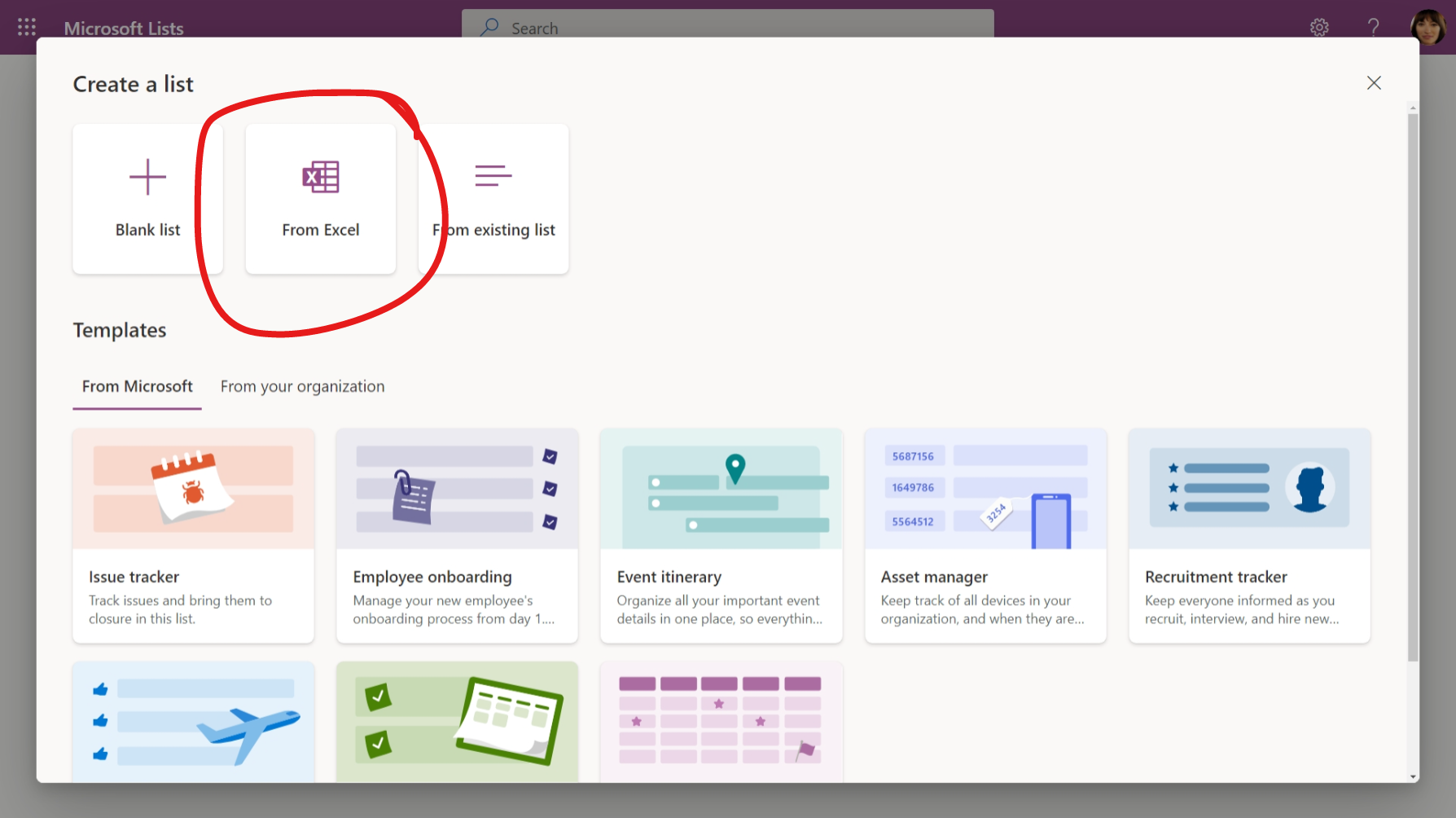Select the Issue tracker template thumbnail
This screenshot has height=818, width=1456.
point(194,489)
